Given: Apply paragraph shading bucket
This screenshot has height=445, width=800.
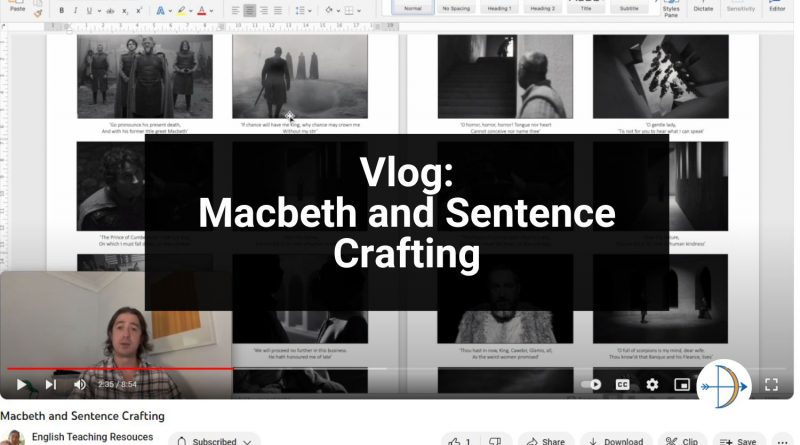Looking at the screenshot, I should (329, 10).
